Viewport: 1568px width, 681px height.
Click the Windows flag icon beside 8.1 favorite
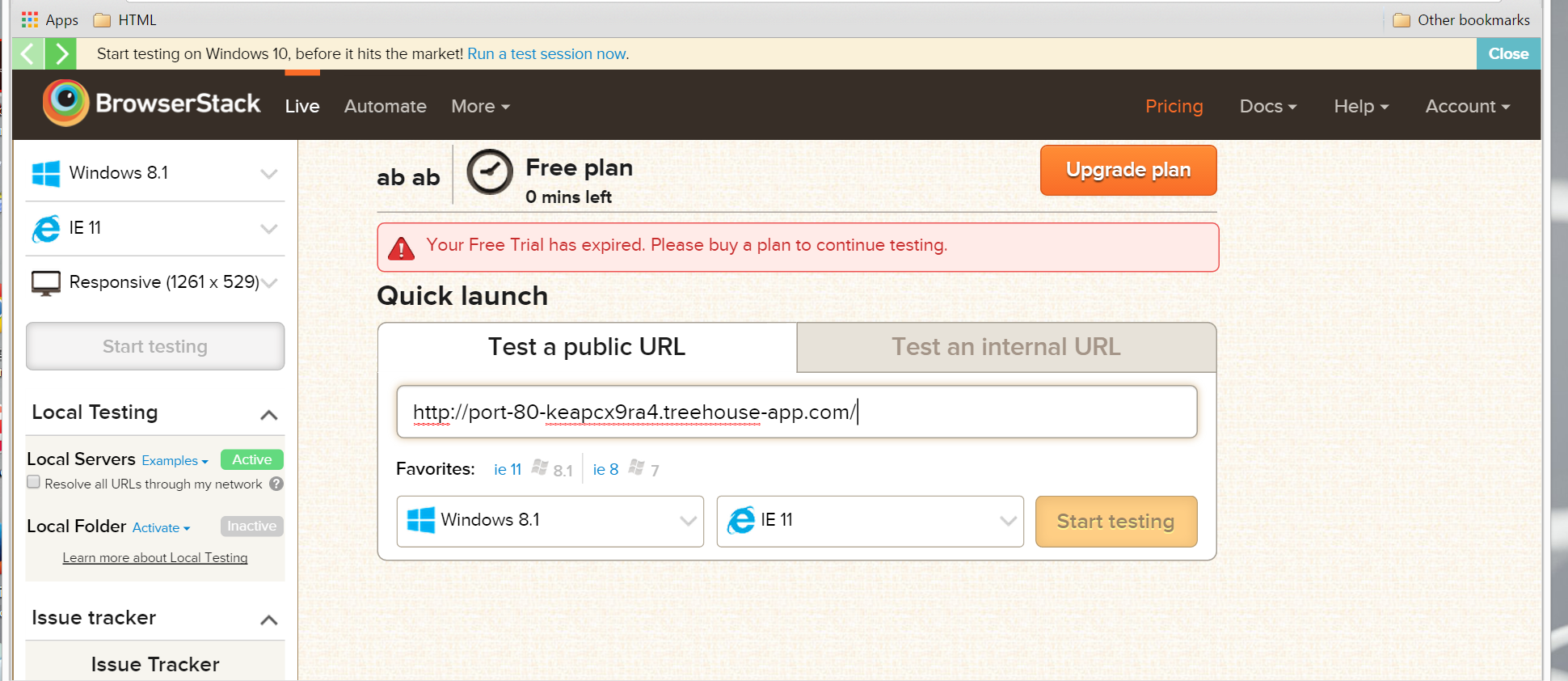[540, 467]
